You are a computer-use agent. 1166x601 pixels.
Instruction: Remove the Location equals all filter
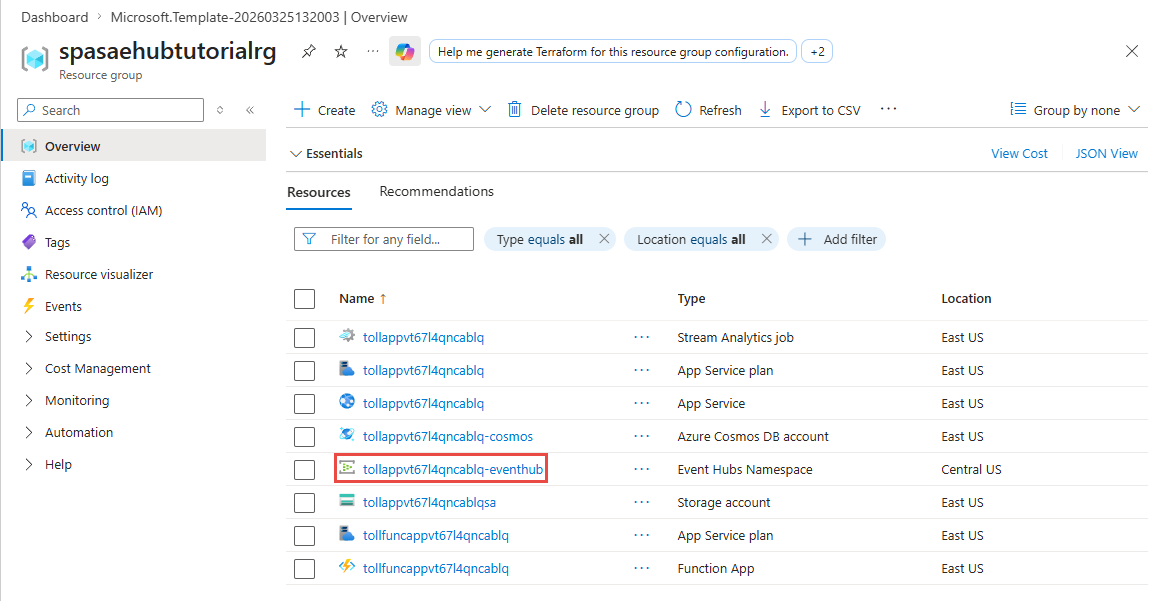767,239
